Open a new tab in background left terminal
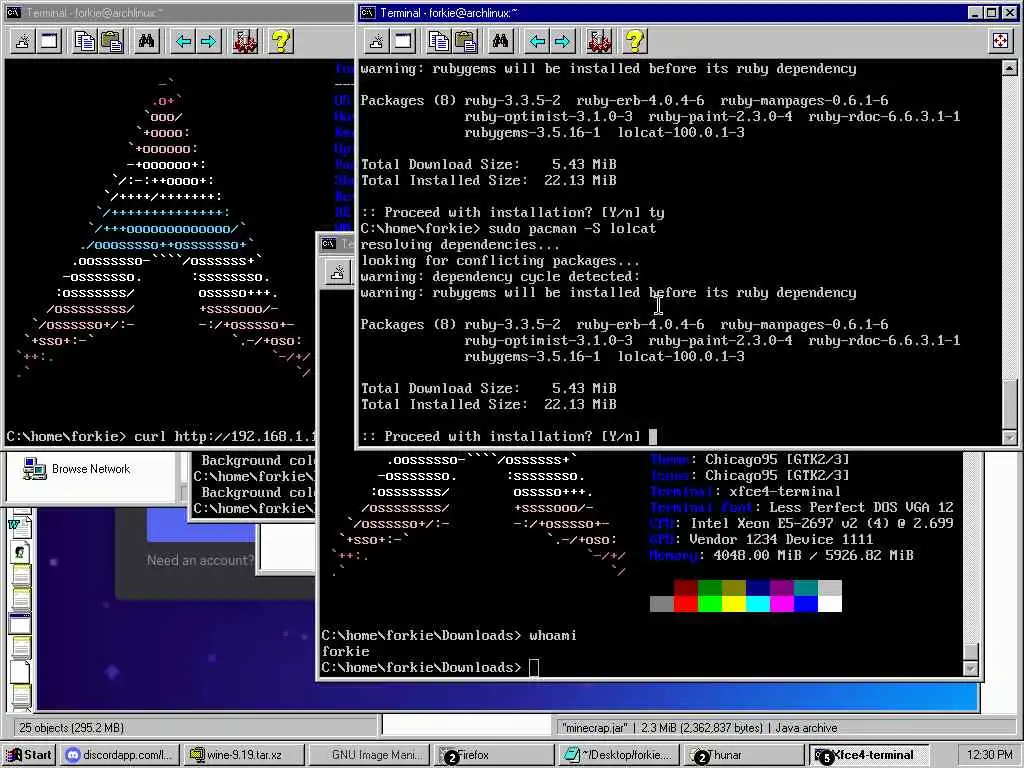The height and width of the screenshot is (768, 1024). [x=23, y=42]
